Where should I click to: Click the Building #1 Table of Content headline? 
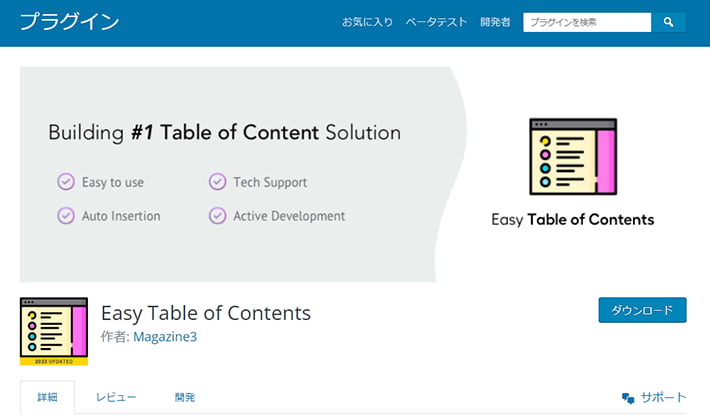225,133
